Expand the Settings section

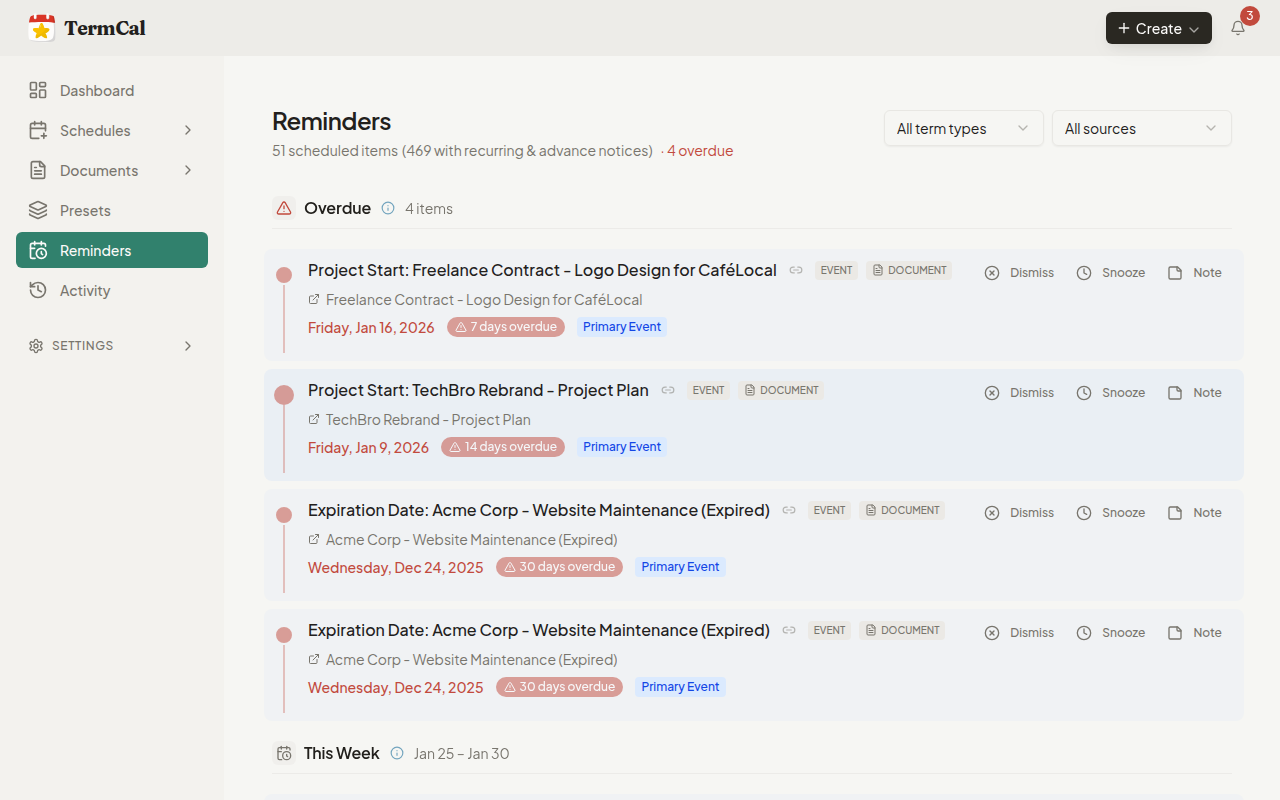[187, 346]
